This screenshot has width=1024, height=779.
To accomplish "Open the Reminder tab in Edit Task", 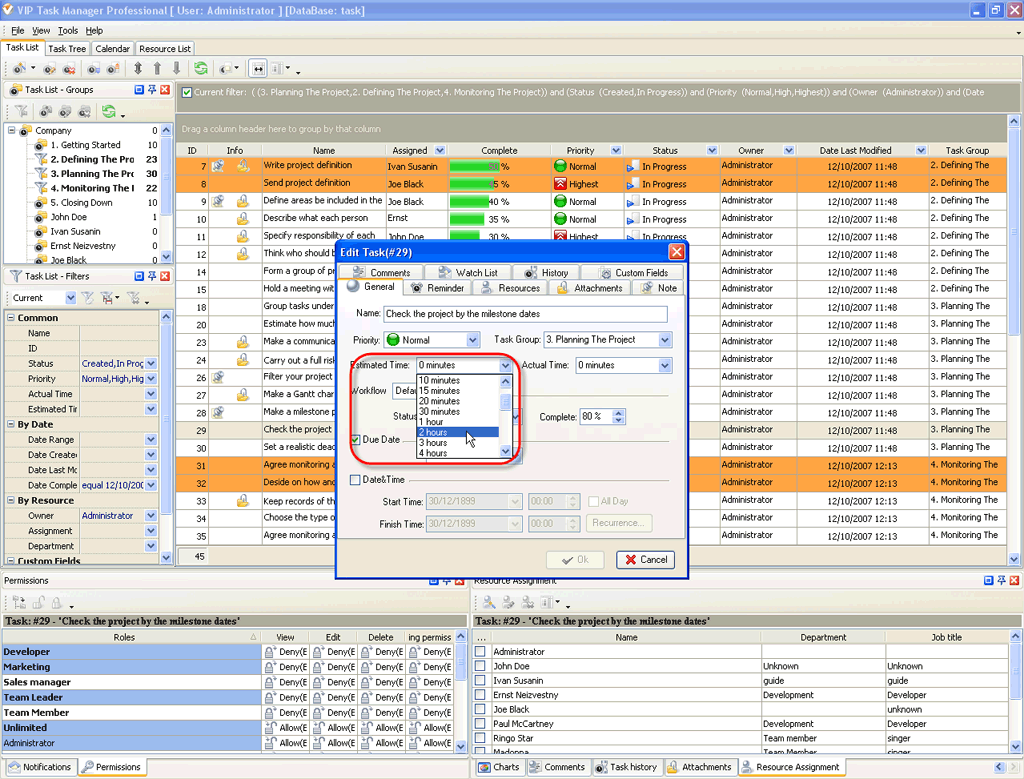I will coord(438,288).
